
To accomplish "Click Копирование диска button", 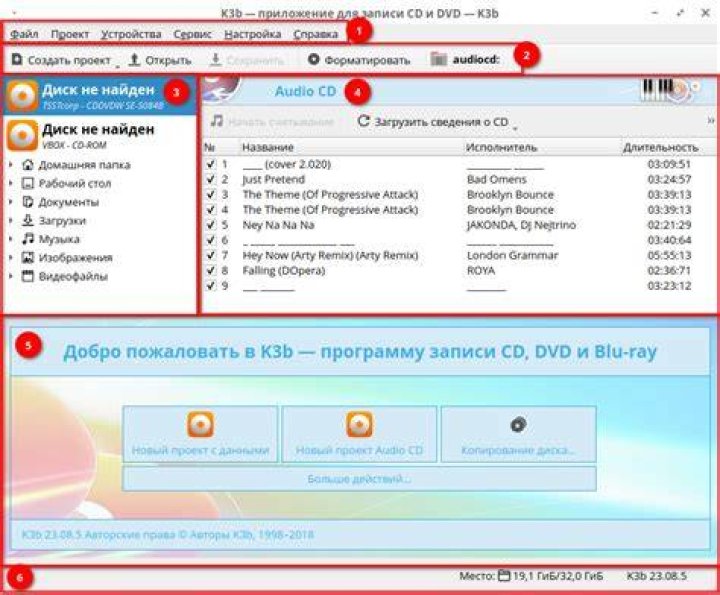I will [x=518, y=434].
